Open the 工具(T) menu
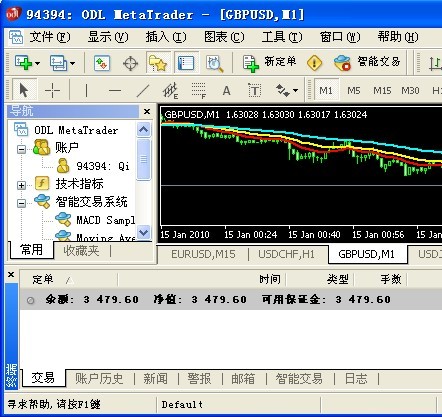 click(x=282, y=37)
